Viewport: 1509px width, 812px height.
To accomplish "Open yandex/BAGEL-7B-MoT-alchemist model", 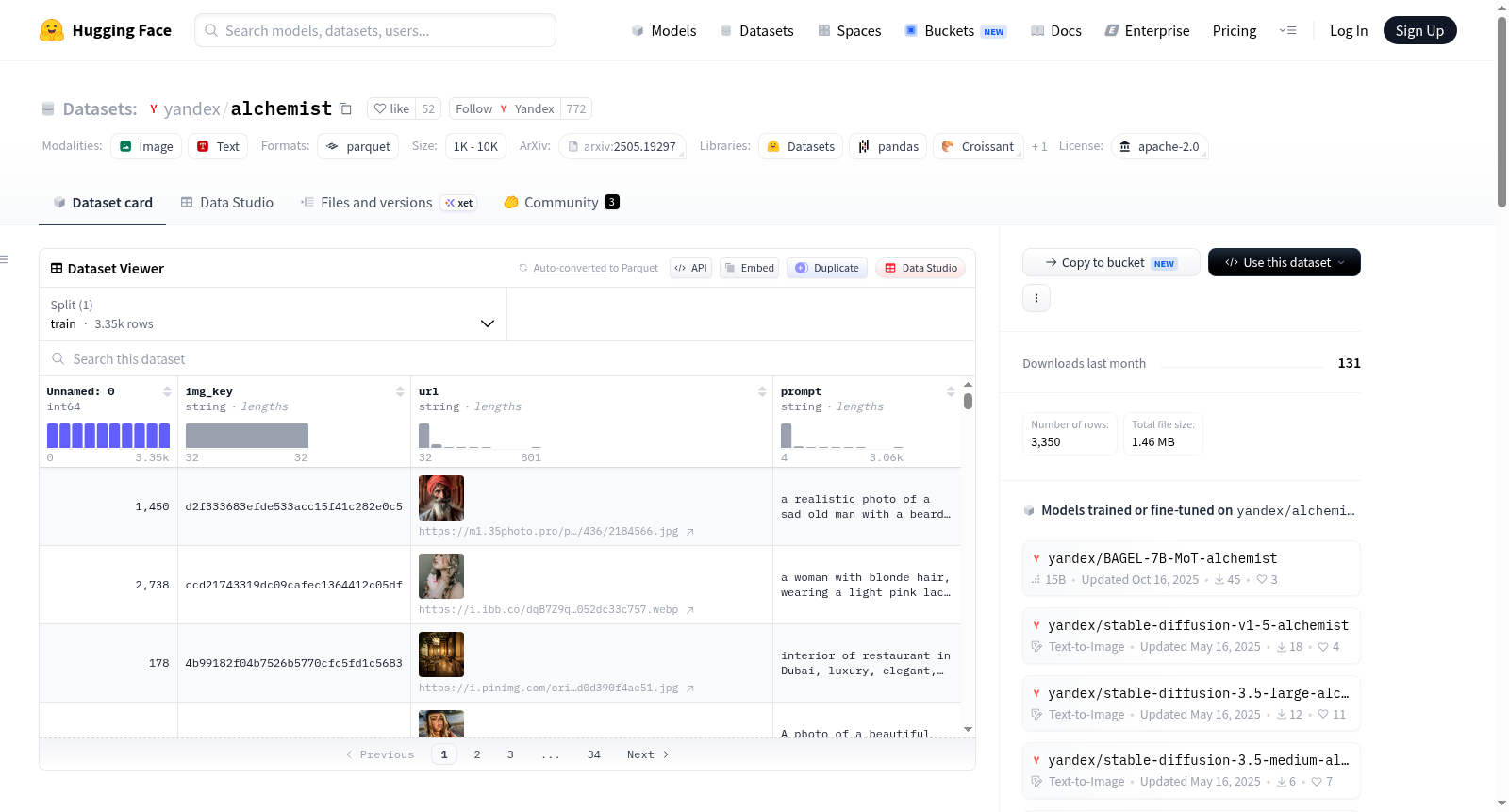I will [x=1191, y=568].
